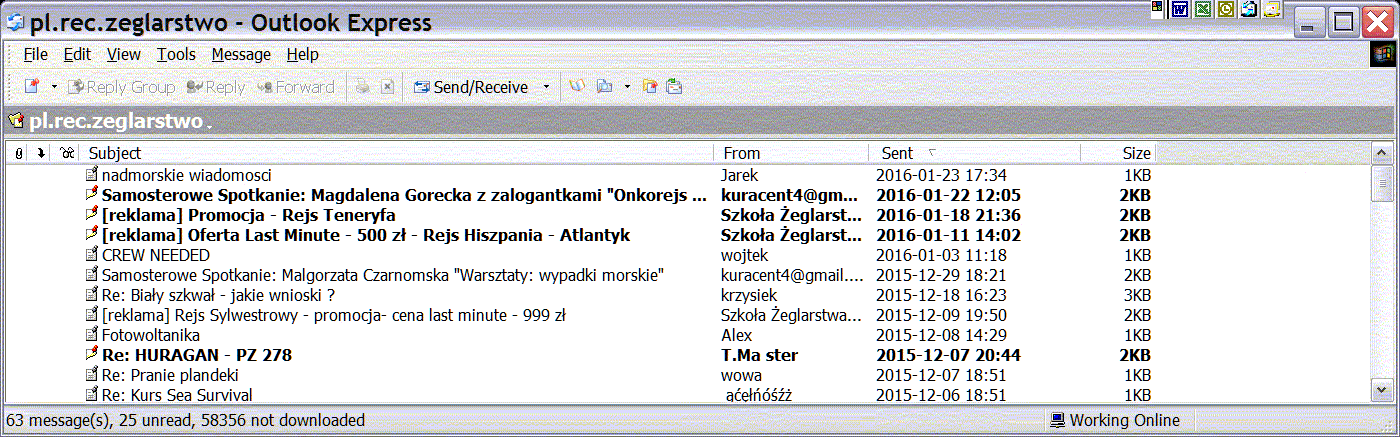Open the Tools menu
This screenshot has width=1400, height=437.
[x=176, y=54]
